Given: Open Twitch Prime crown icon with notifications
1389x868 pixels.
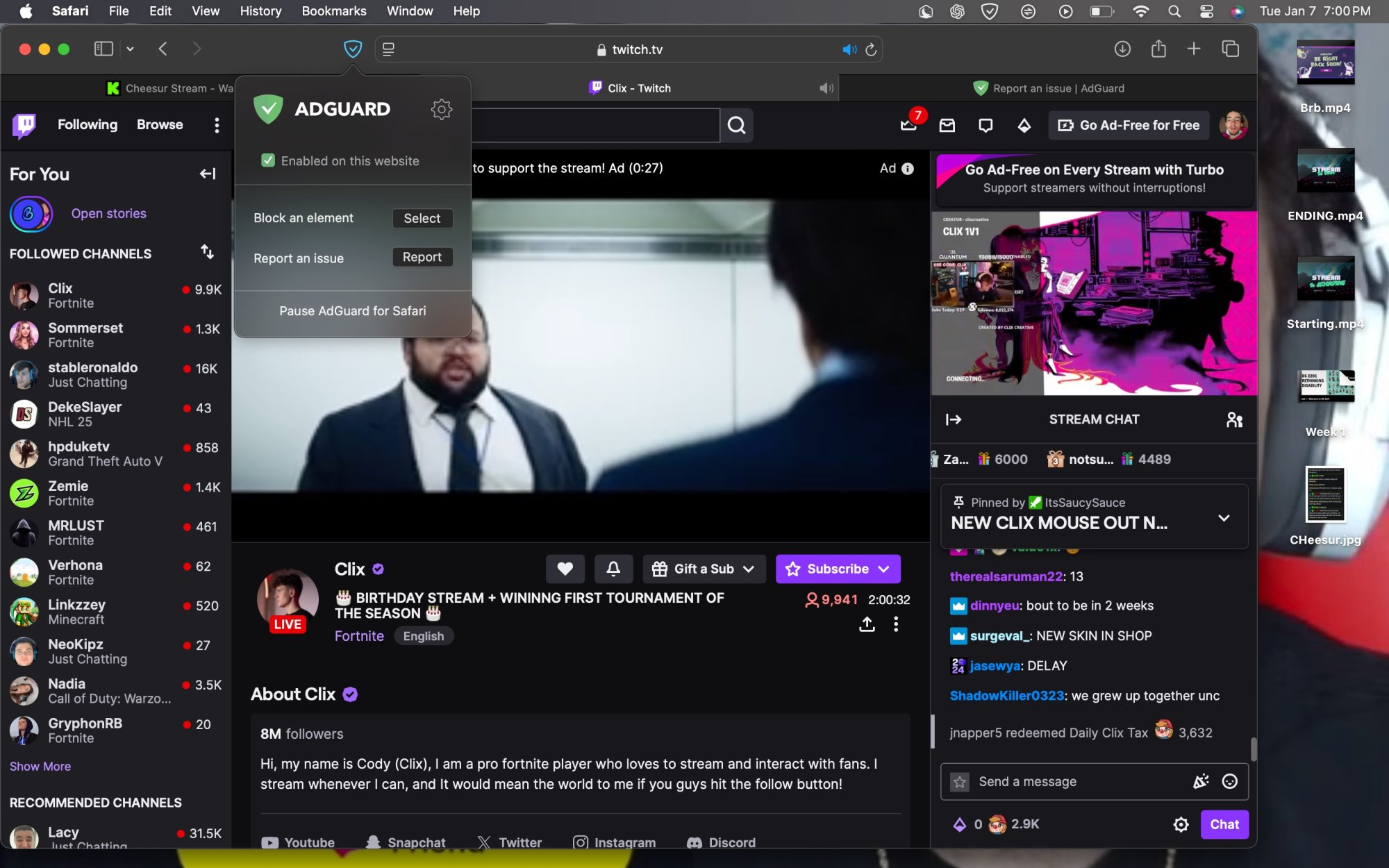Looking at the screenshot, I should (x=907, y=126).
